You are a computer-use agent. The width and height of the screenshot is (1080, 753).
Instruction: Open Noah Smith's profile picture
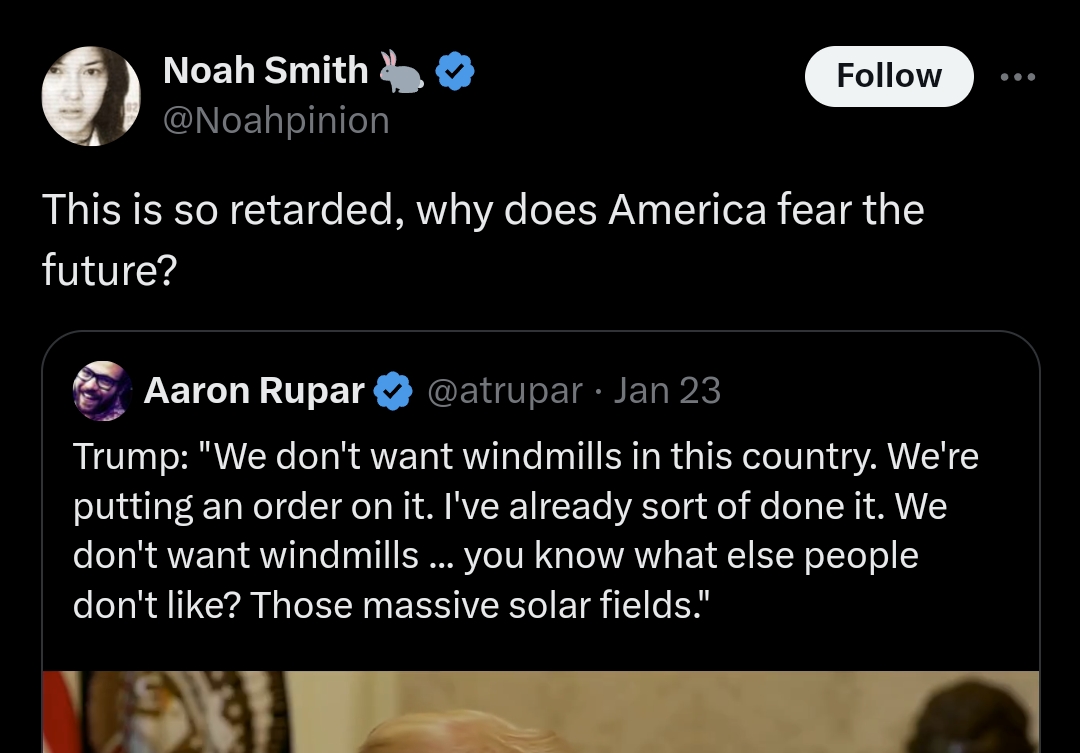coord(91,96)
